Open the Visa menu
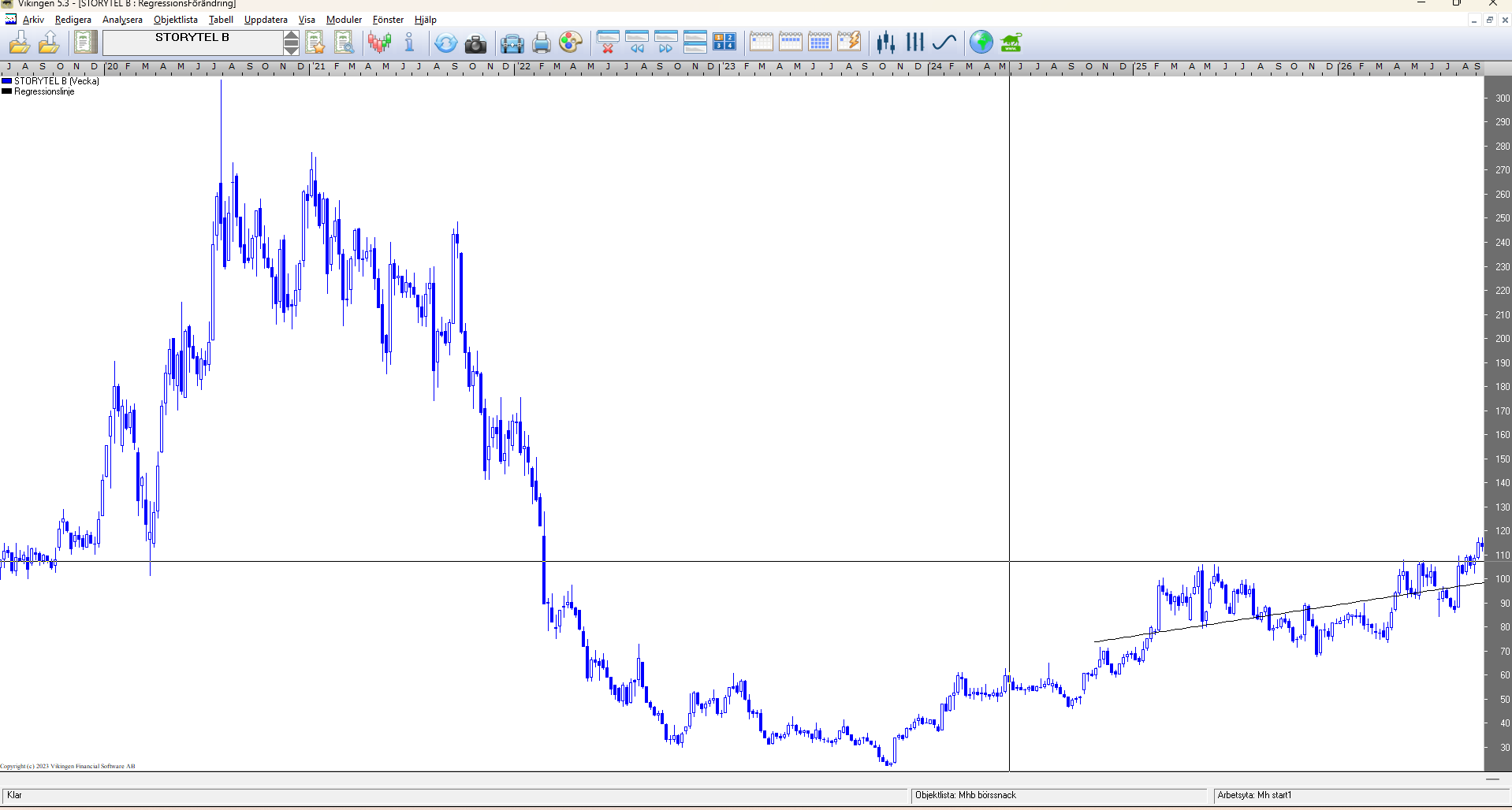Screen dimensions: 1512x810 (307, 20)
